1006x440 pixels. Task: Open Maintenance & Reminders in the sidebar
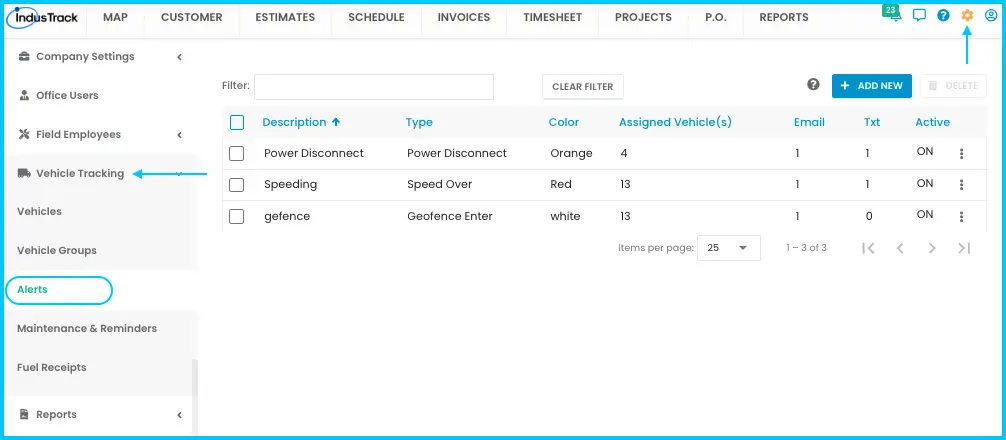[x=87, y=328]
